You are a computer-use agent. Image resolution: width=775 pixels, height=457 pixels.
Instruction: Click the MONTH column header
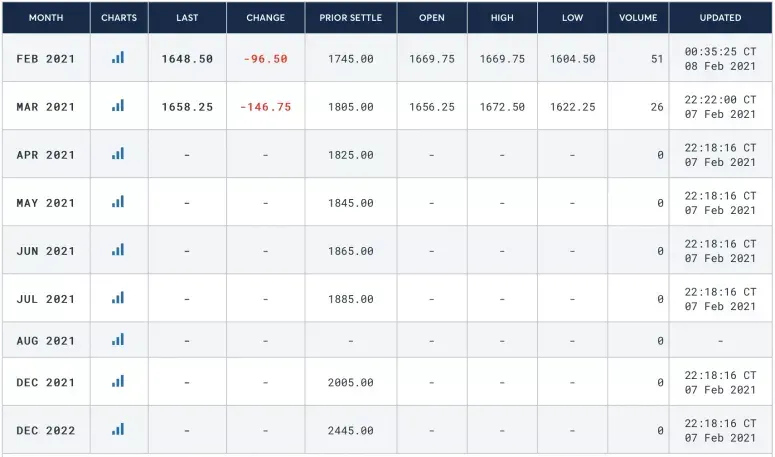tap(46, 18)
